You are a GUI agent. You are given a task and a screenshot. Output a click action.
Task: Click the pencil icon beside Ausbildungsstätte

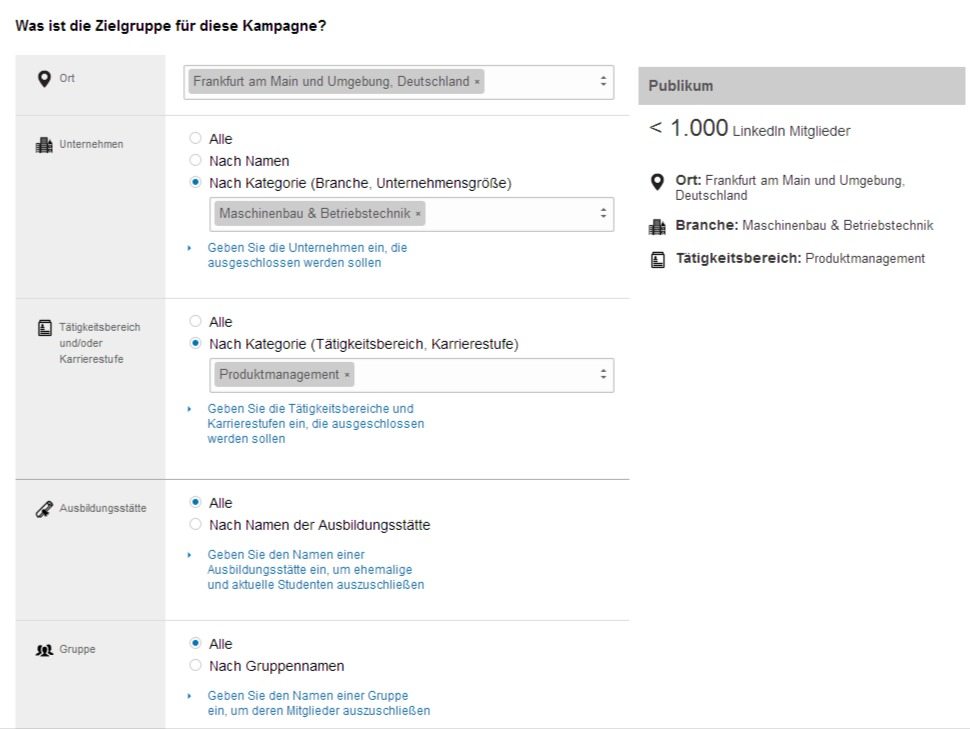tap(44, 507)
